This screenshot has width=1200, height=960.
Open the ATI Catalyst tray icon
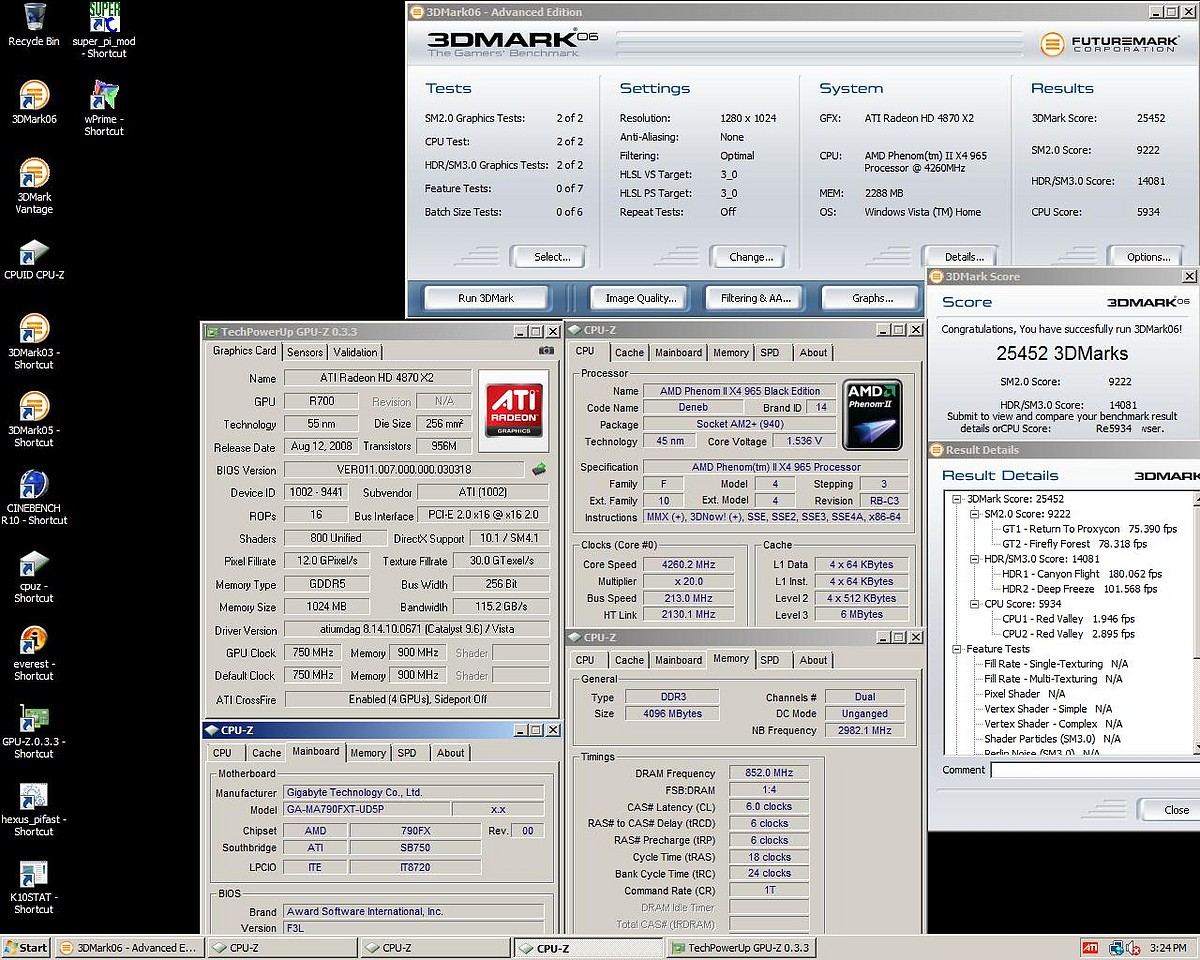click(1090, 947)
